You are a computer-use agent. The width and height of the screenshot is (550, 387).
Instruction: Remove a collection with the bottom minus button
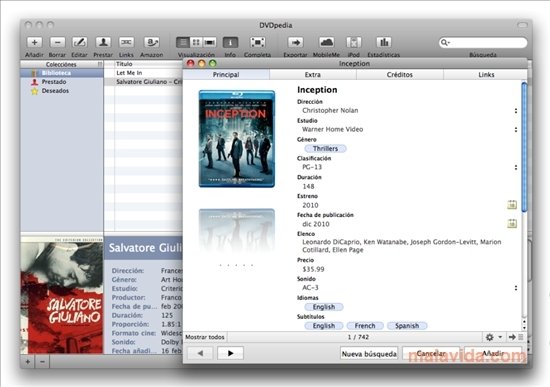point(42,361)
